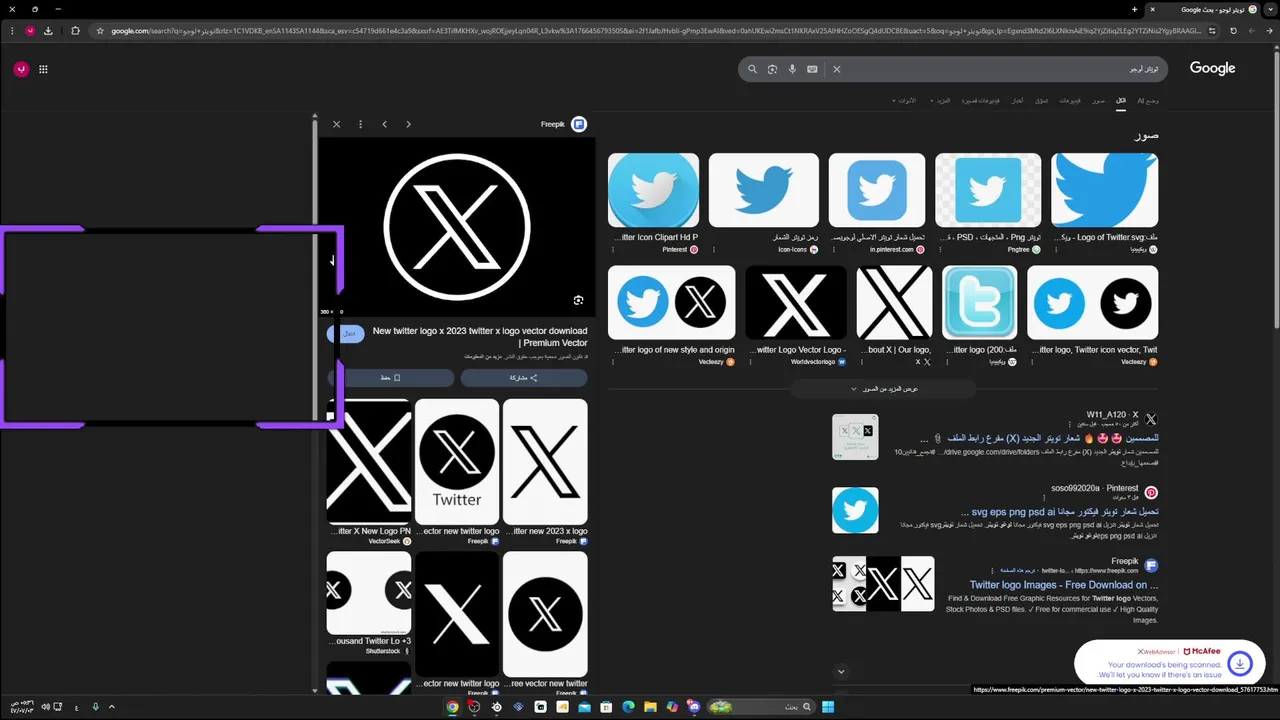Click the Chrome download icon in toolbar
Image resolution: width=1280 pixels, height=720 pixels.
(48, 31)
